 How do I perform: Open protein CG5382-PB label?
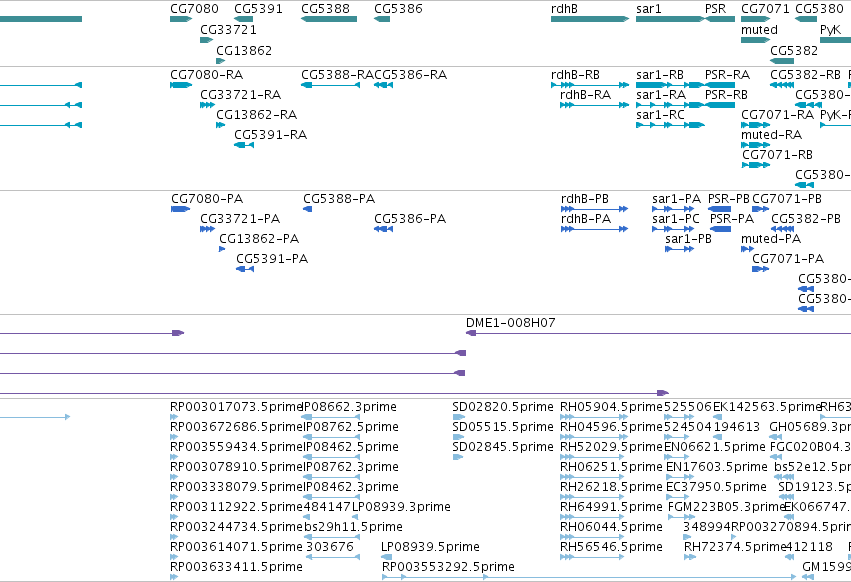coord(806,219)
